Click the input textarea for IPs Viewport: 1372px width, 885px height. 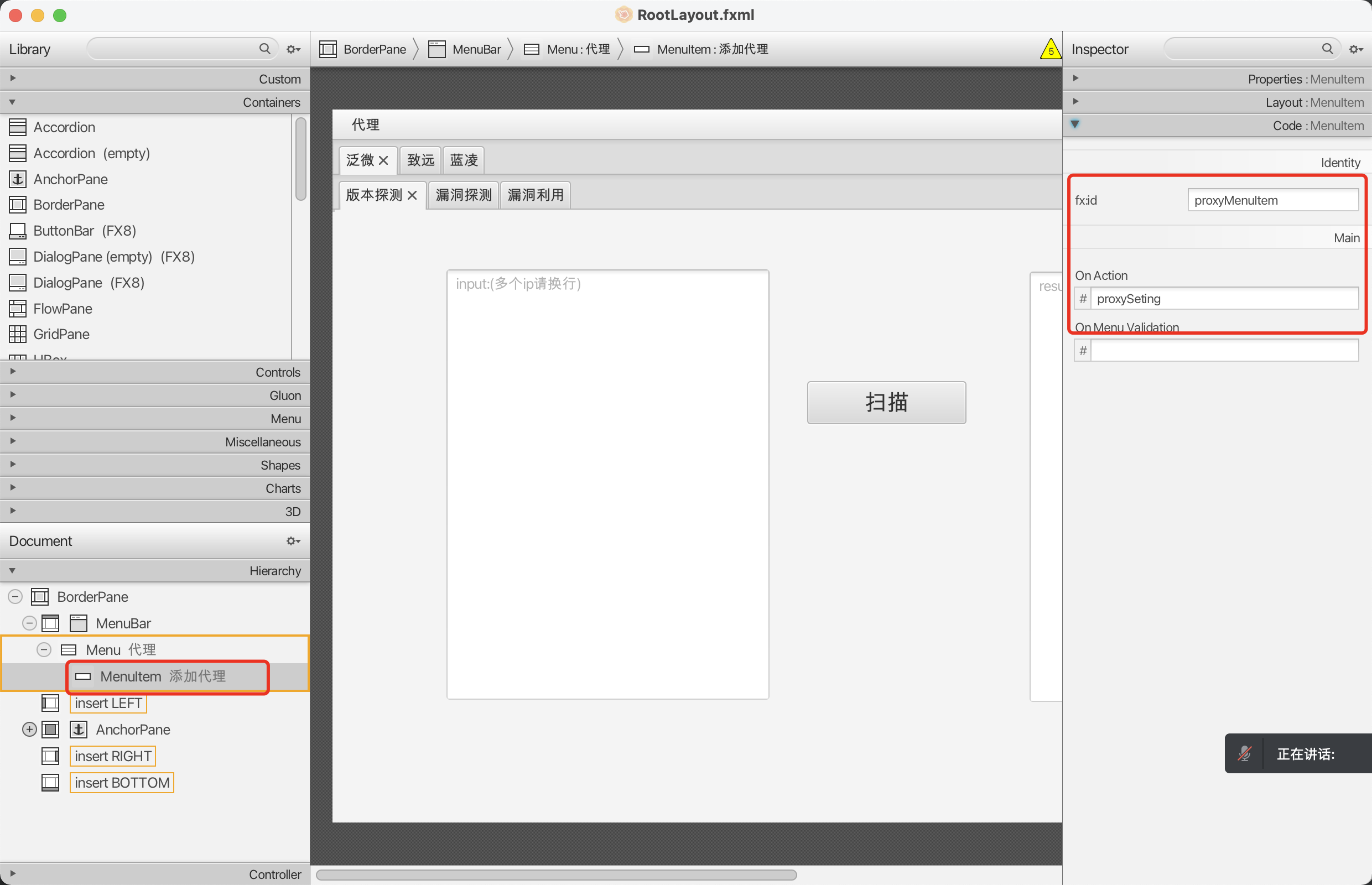point(607,485)
